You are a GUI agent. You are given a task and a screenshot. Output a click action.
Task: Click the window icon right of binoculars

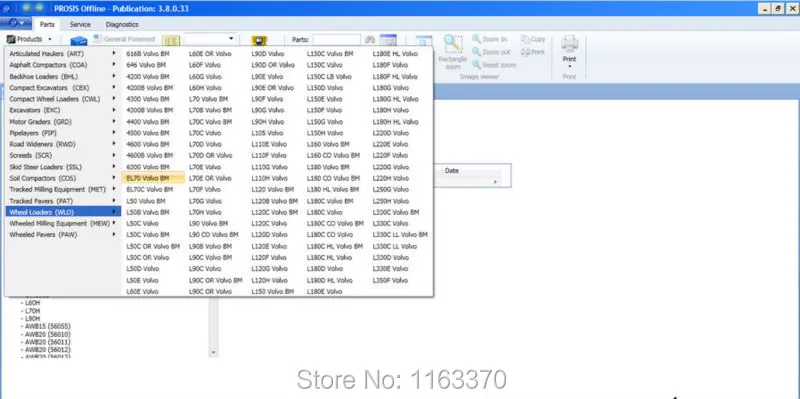point(388,40)
